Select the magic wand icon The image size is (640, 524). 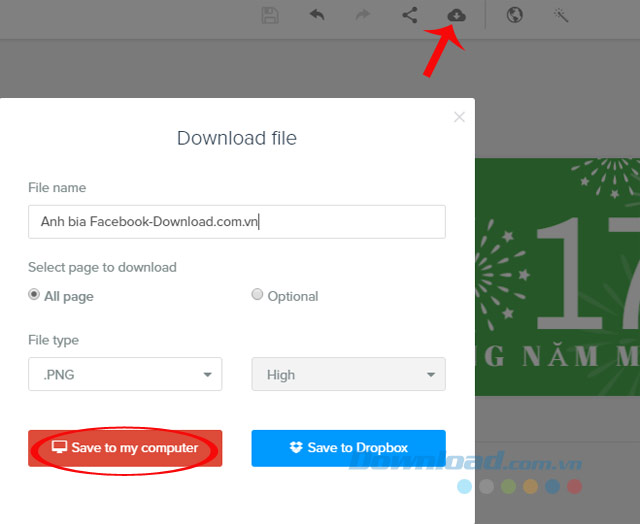coord(562,15)
